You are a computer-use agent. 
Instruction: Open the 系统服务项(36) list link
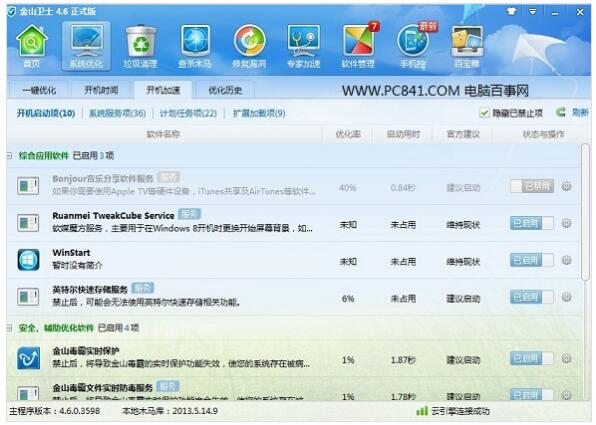pyautogui.click(x=117, y=113)
